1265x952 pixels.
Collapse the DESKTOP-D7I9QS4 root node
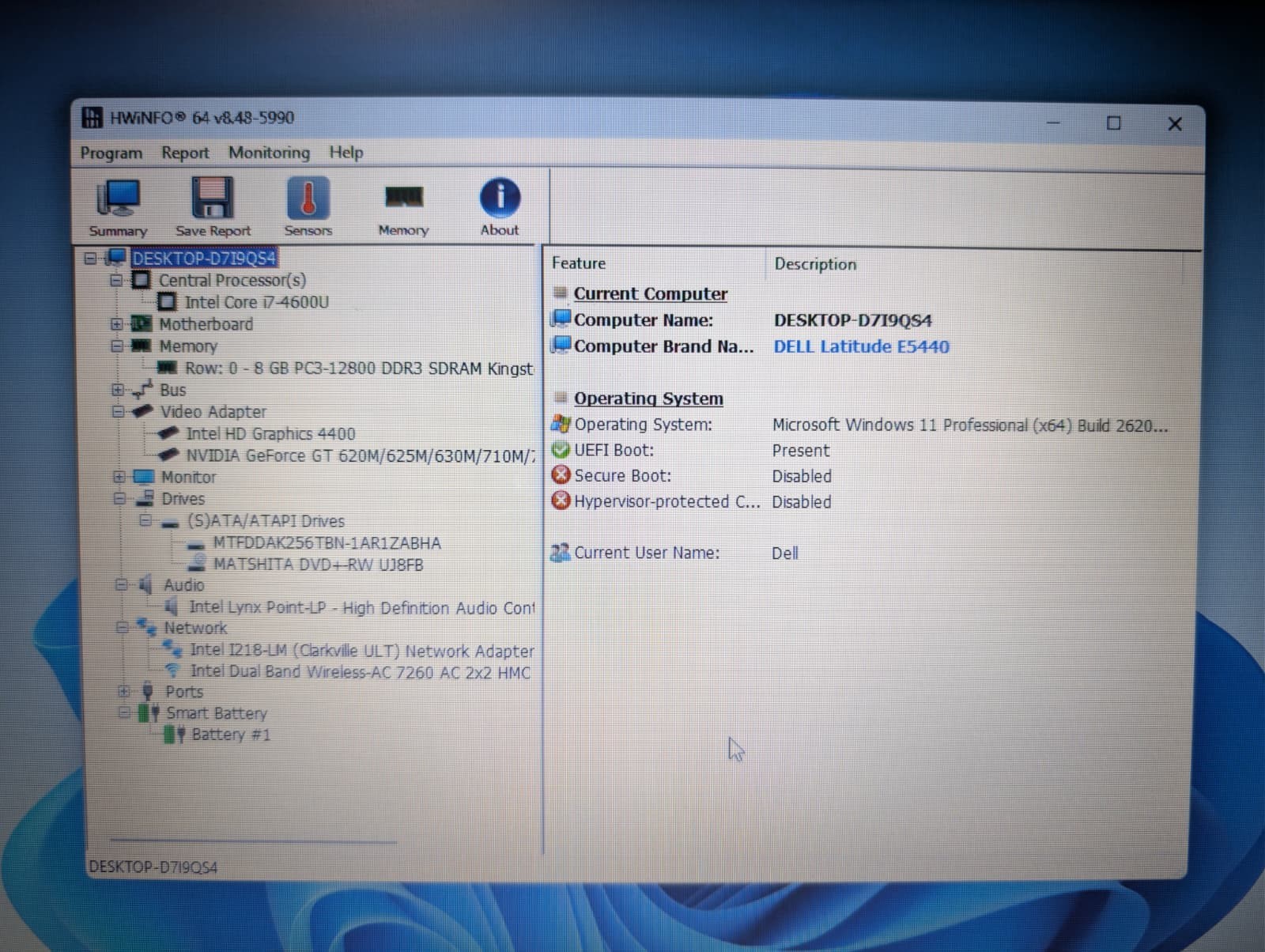90,258
